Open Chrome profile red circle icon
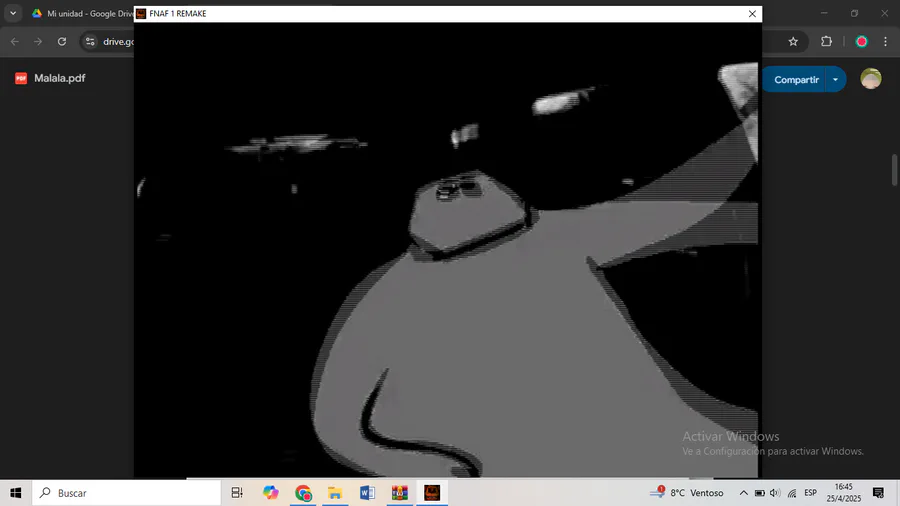Screen dimensions: 900x506 [x=862, y=41]
